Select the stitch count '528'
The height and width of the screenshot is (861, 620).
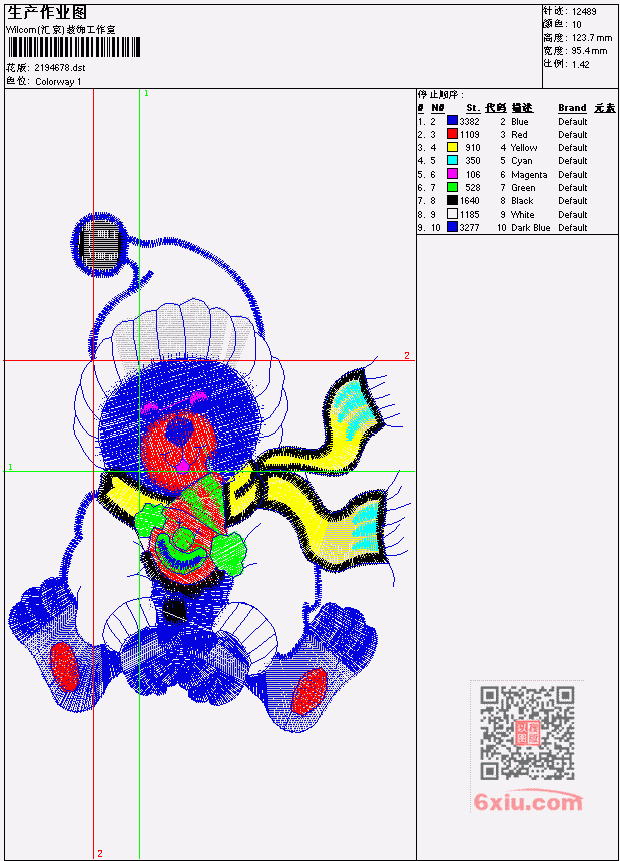coord(472,188)
